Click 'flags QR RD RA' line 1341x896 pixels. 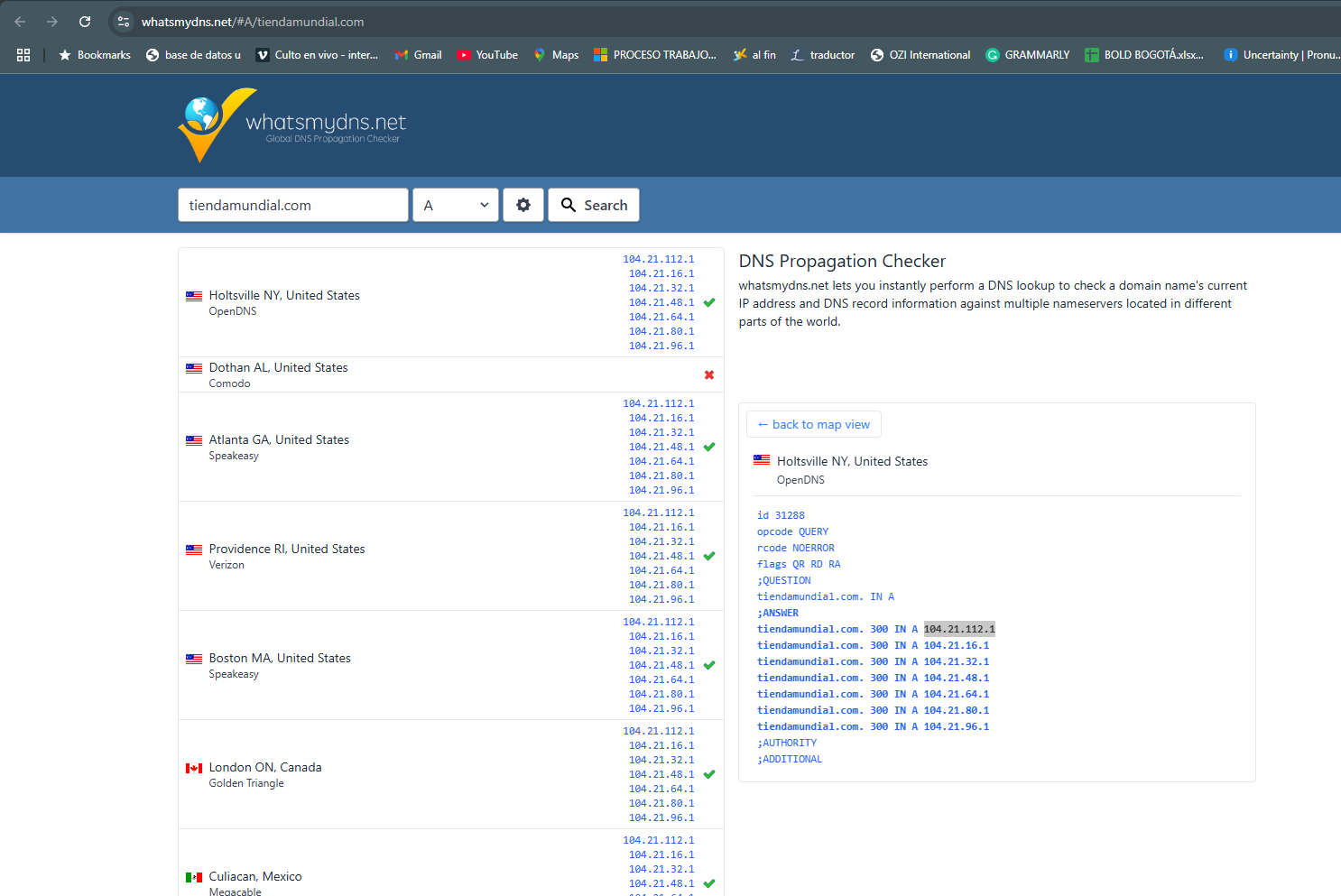(x=799, y=564)
